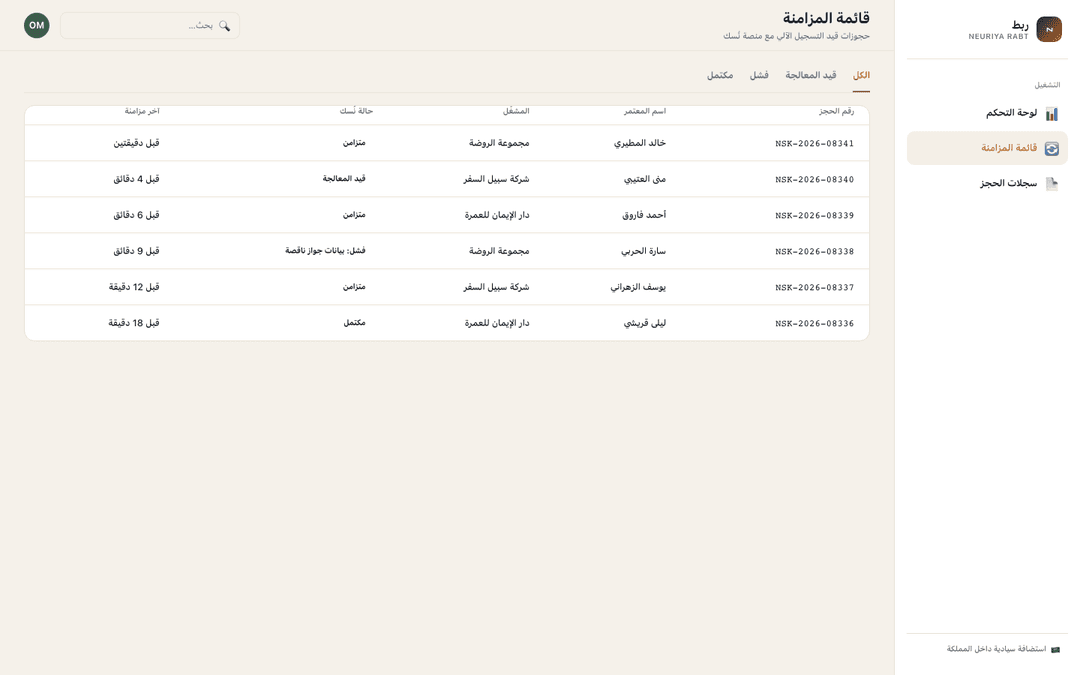Click the sync queue icon in sidebar
Image resolution: width=1080 pixels, height=675 pixels.
pos(1051,149)
